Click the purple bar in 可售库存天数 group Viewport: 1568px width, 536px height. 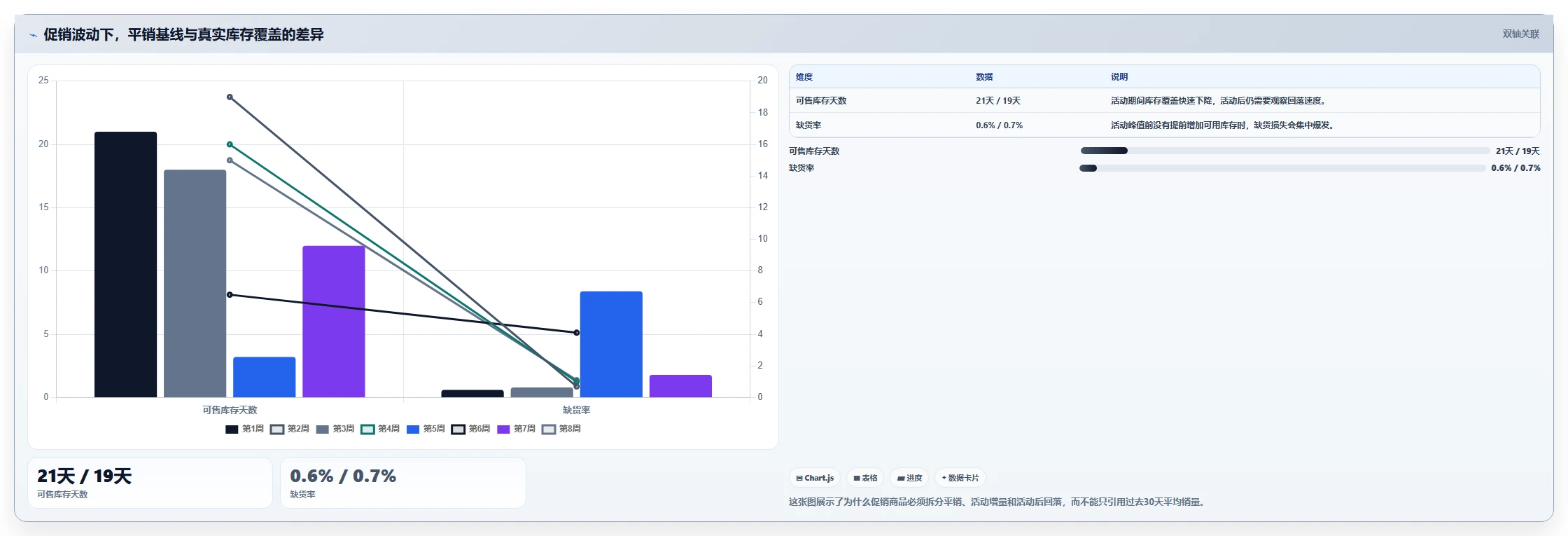[334, 322]
